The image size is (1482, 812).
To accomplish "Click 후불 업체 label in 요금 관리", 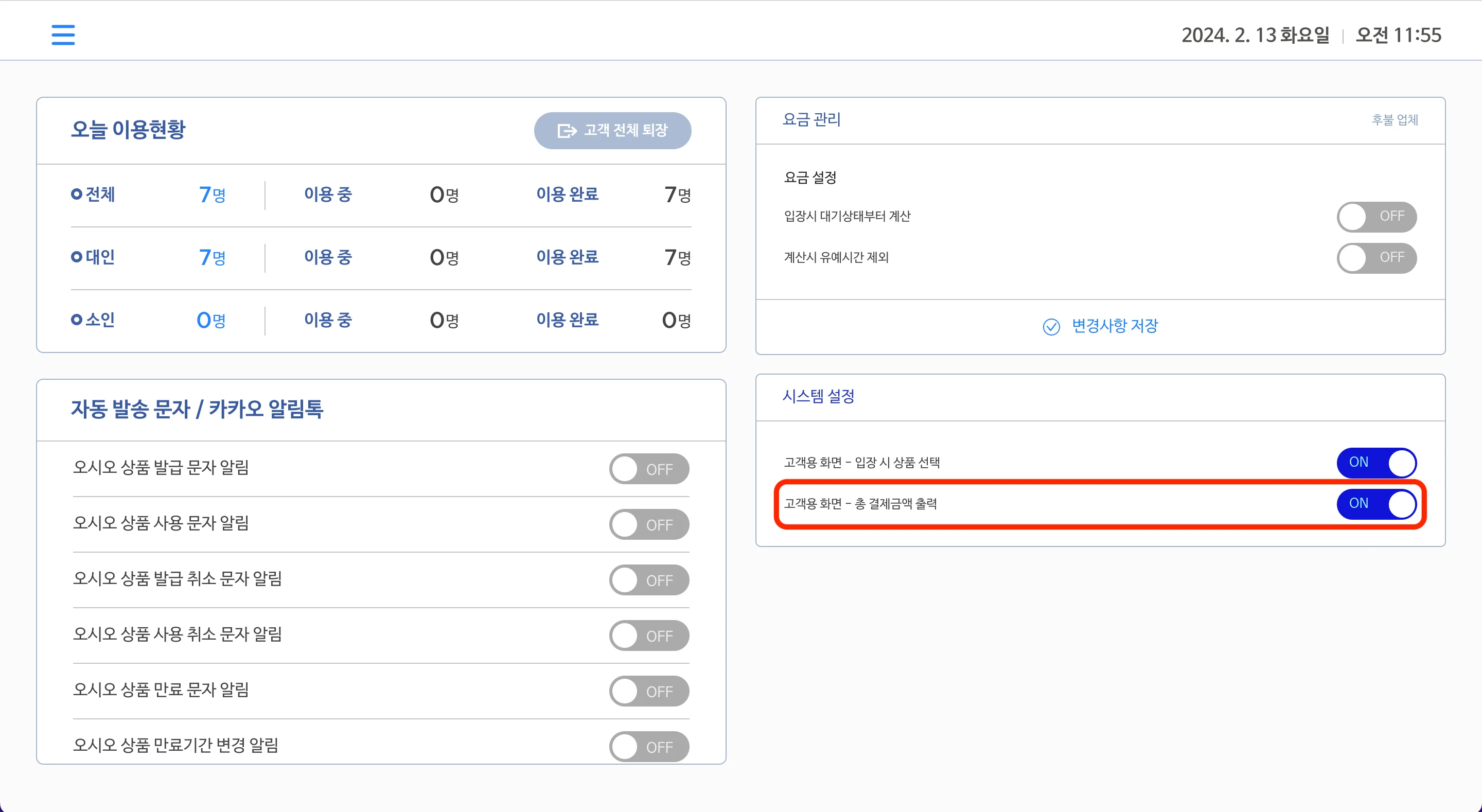I will 1395,120.
